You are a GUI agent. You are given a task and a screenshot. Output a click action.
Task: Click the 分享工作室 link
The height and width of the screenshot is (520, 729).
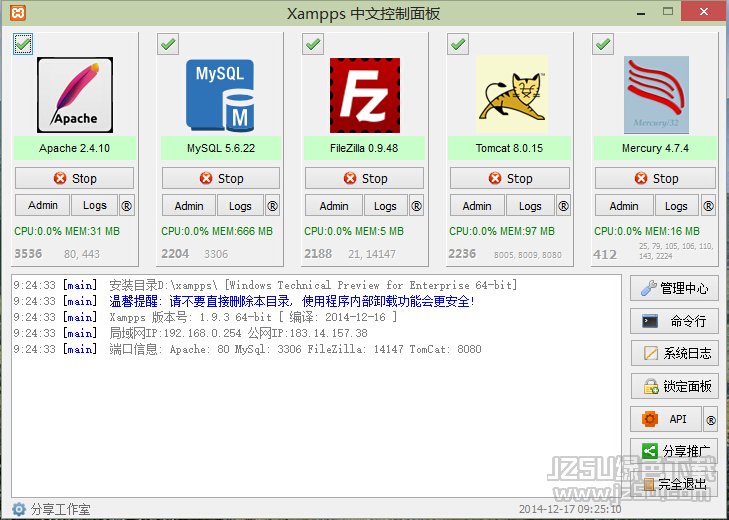(x=60, y=509)
